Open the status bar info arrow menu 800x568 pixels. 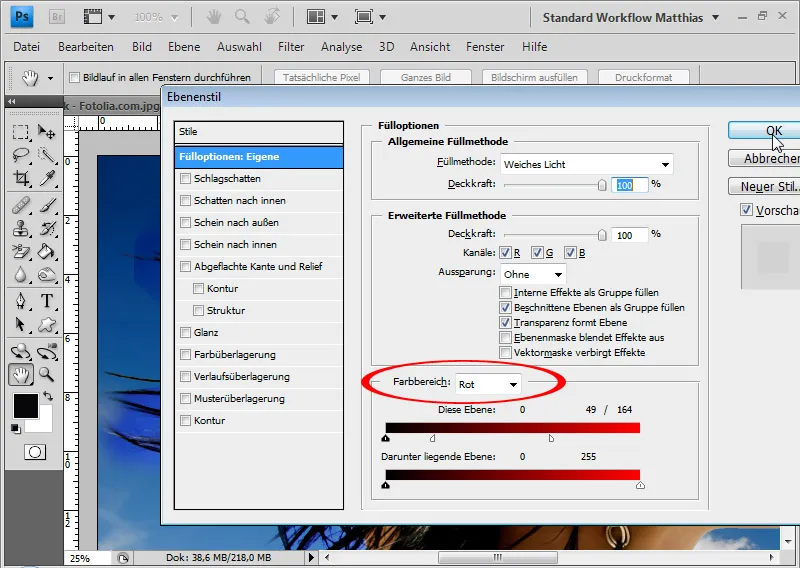click(x=311, y=557)
